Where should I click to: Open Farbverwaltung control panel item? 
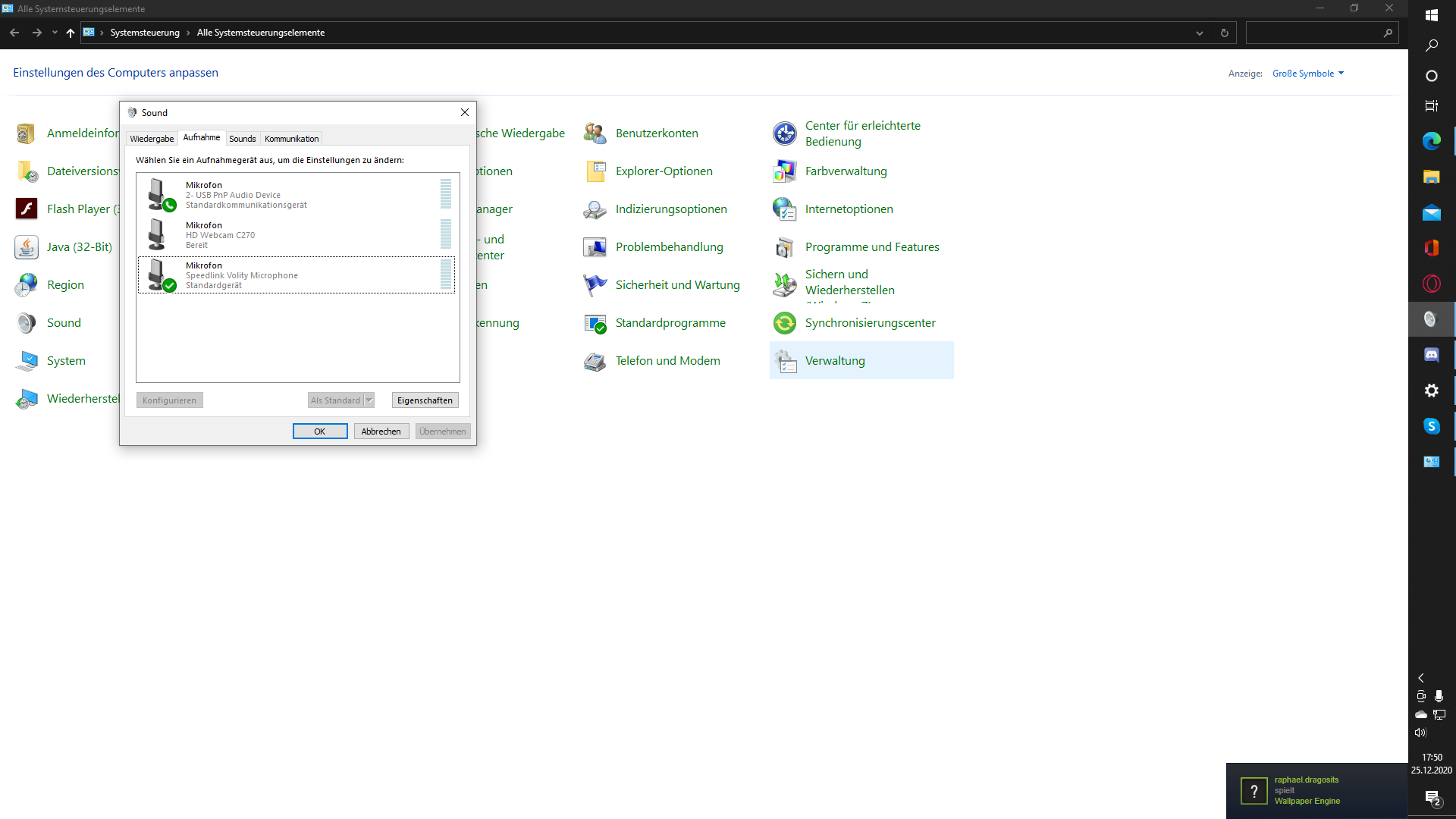tap(785, 171)
